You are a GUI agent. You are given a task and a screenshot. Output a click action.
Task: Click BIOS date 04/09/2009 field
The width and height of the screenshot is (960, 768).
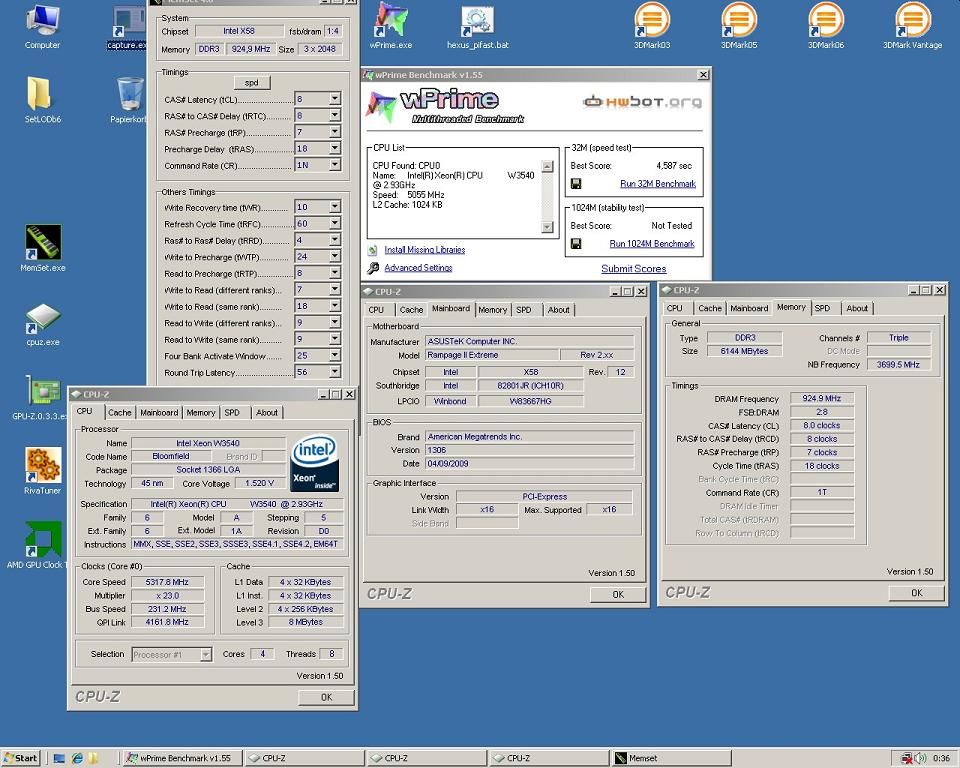click(529, 464)
